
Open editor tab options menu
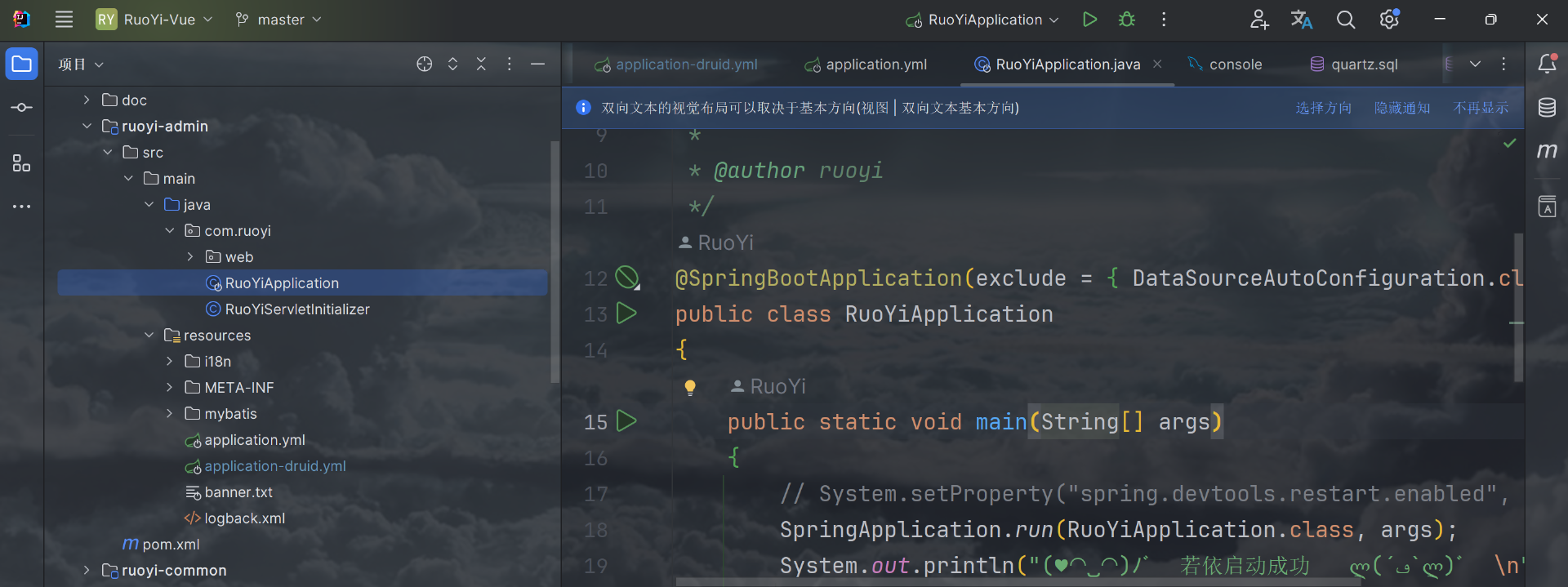pos(1503,64)
